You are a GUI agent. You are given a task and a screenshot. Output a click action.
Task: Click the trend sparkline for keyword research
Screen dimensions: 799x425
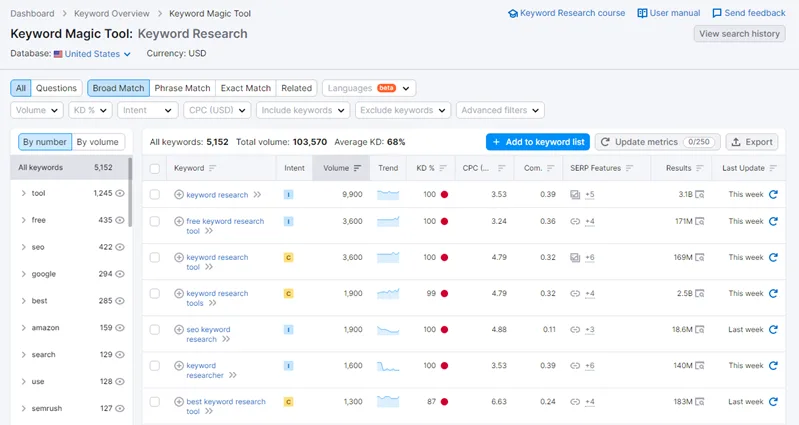coord(388,194)
